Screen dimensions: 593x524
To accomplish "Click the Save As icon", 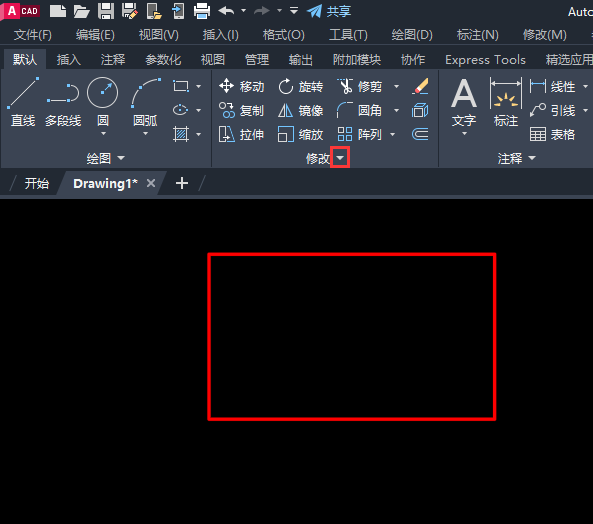I will (130, 11).
